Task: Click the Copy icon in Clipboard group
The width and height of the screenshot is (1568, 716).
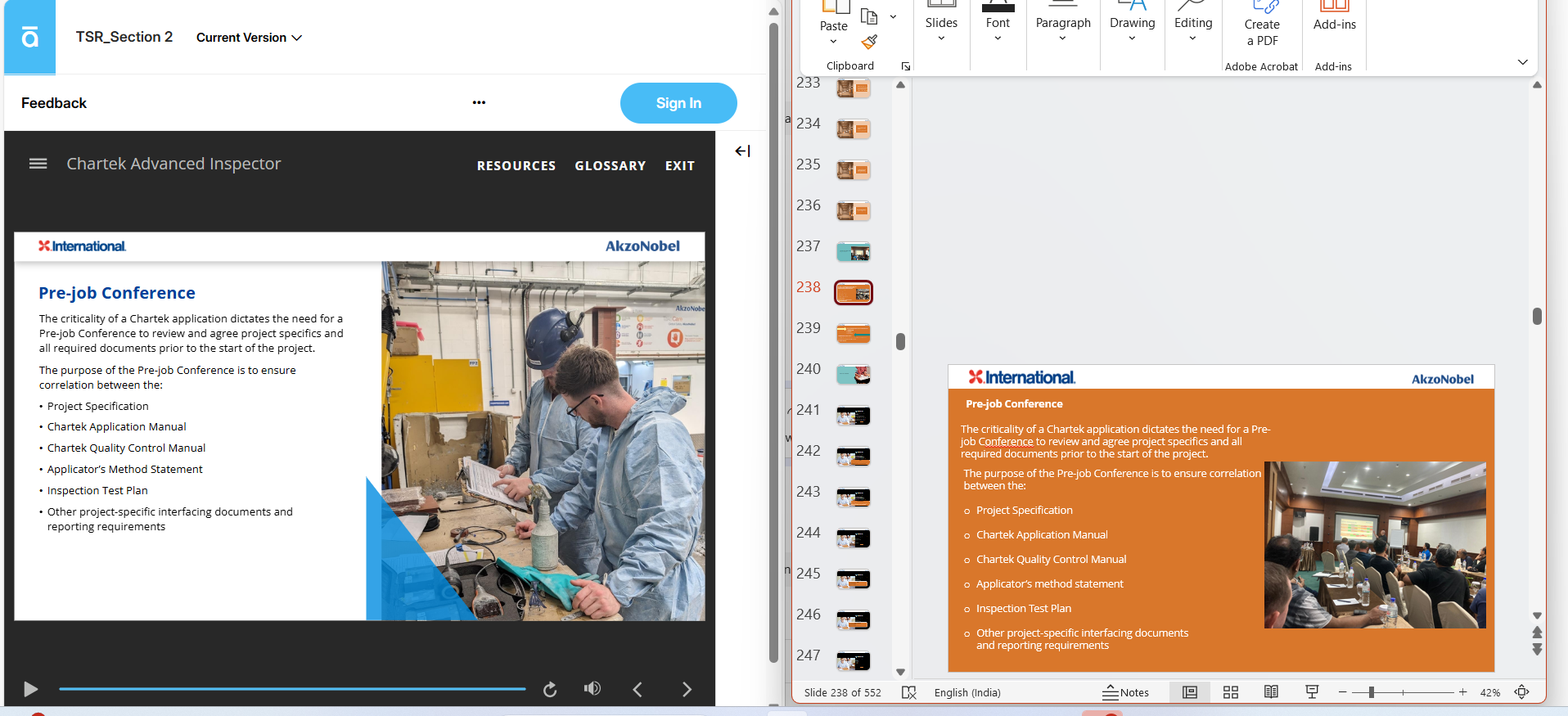Action: coord(869,16)
